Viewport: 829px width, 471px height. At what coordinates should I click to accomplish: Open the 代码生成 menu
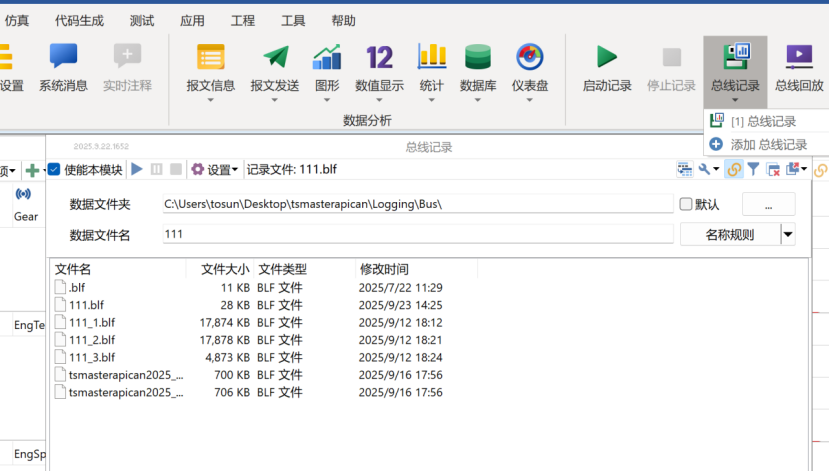(79, 20)
